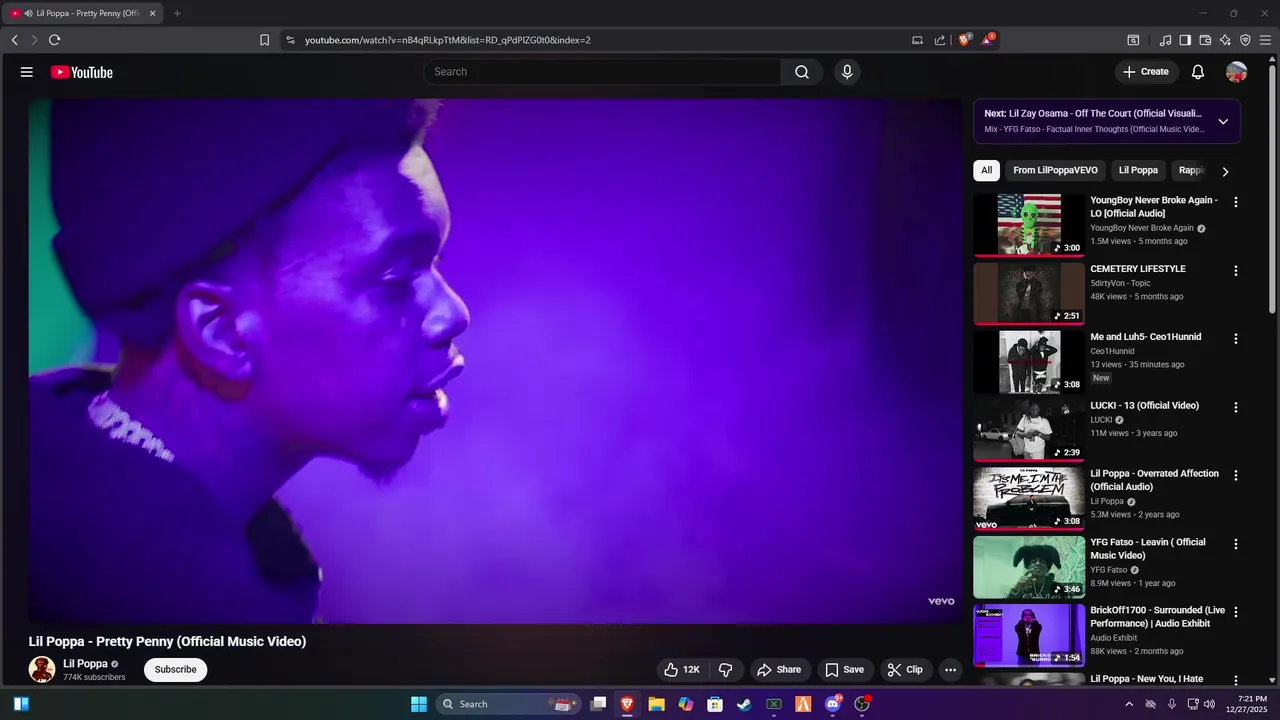Toggle the browser sidebar panel
Viewport: 1280px width, 720px height.
pyautogui.click(x=1185, y=40)
